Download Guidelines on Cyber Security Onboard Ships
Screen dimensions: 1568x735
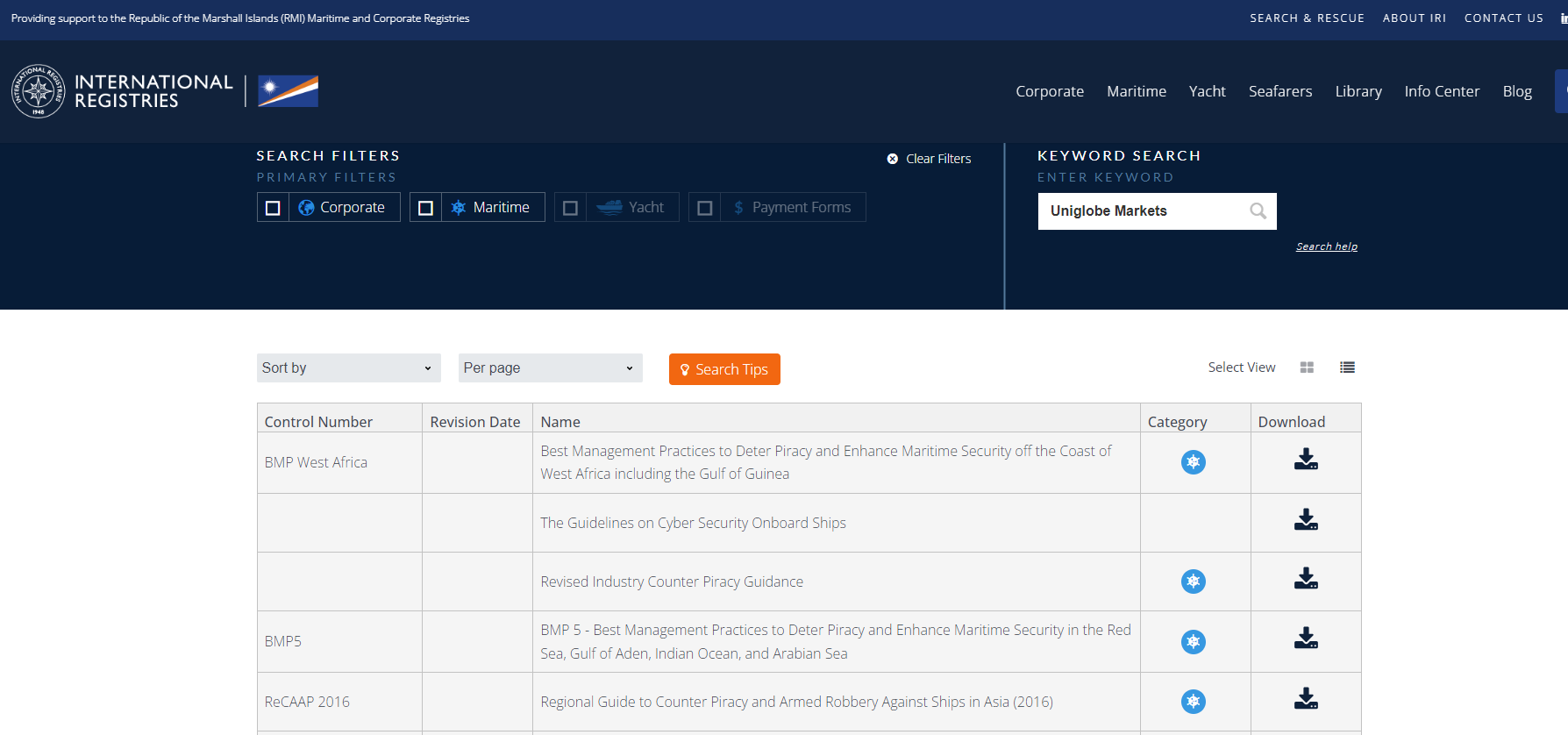(1306, 520)
